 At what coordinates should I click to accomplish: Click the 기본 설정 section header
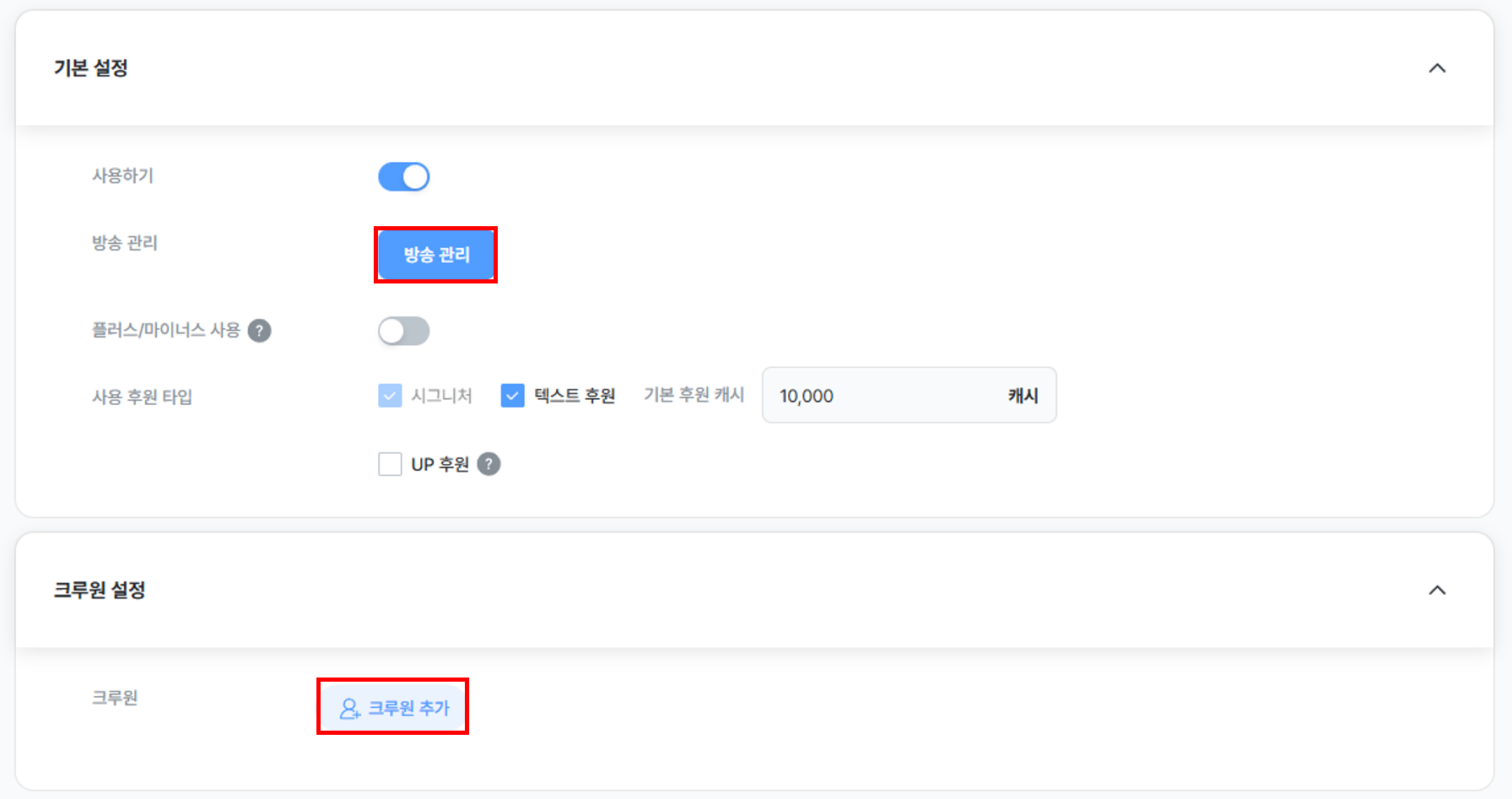92,68
